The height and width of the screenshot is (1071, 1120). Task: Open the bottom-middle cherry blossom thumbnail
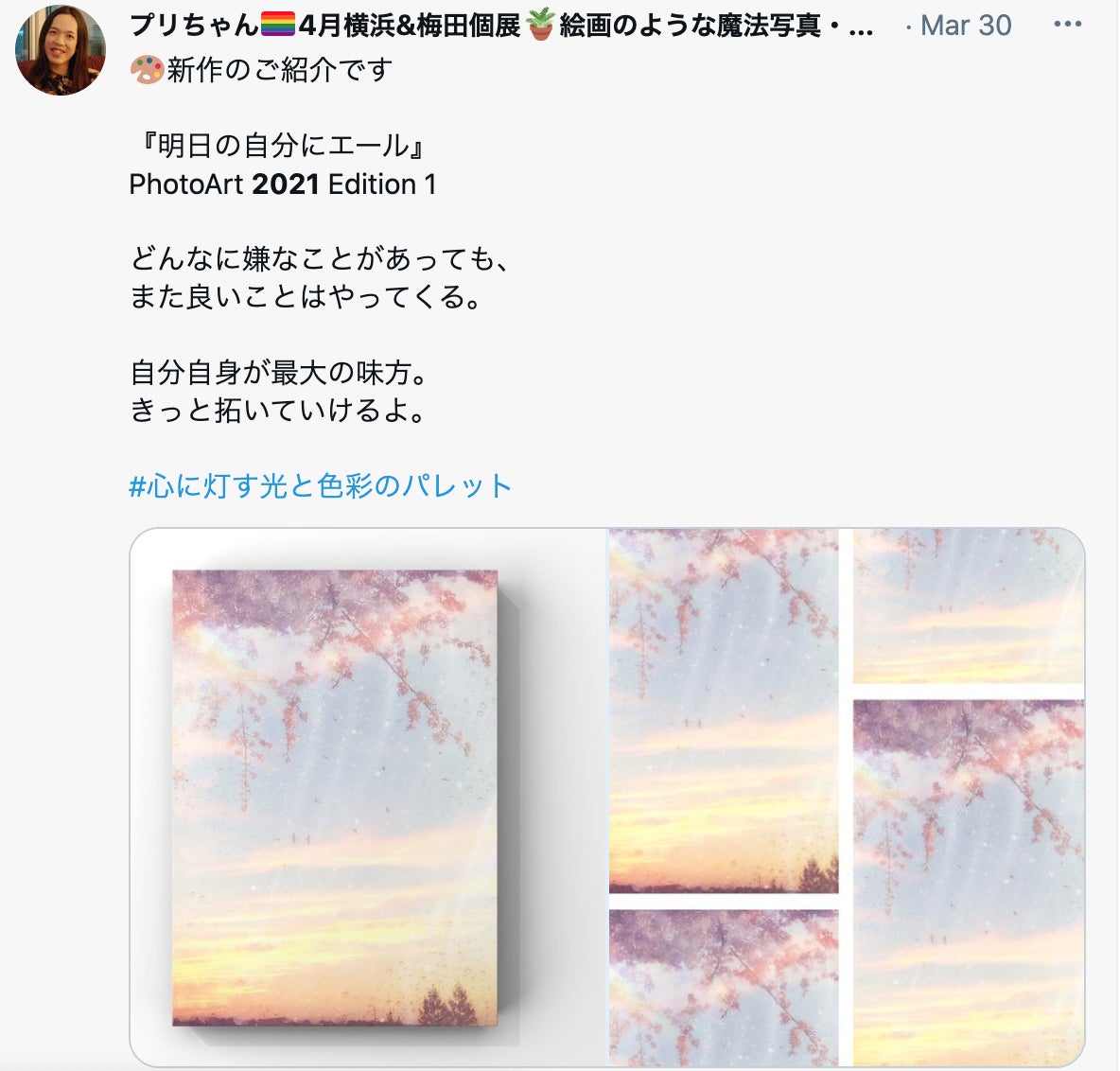[x=724, y=988]
